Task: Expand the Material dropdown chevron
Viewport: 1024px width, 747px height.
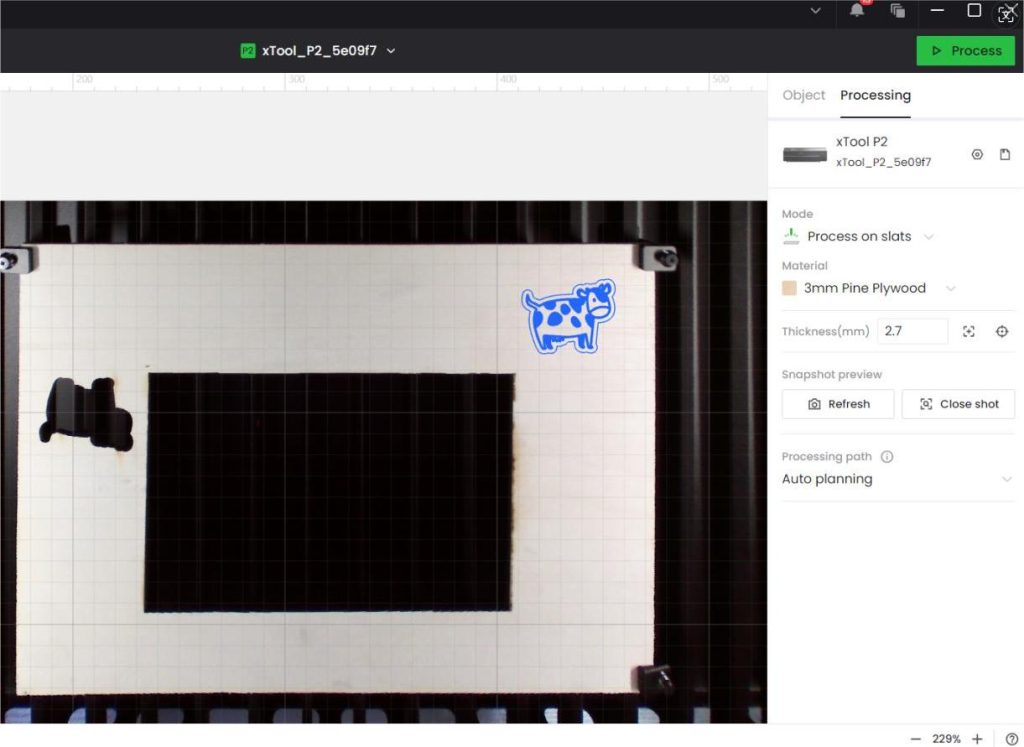Action: [x=951, y=288]
